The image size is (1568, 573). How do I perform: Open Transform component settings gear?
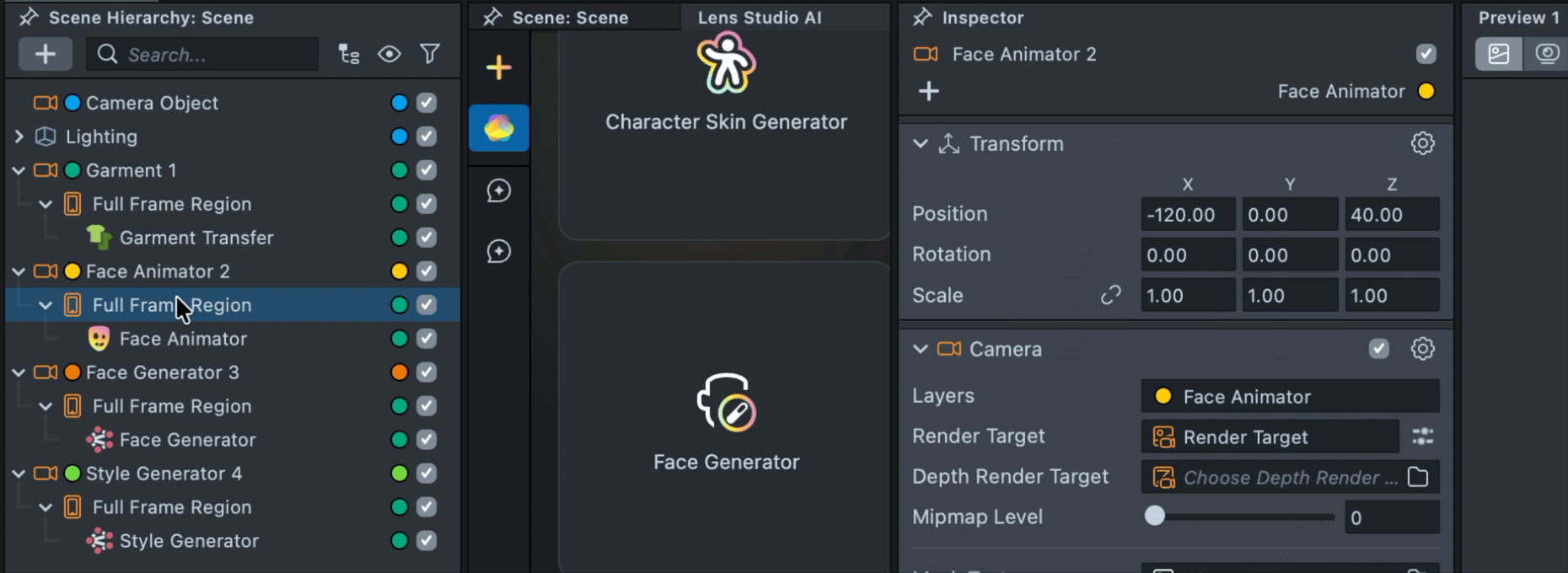(x=1422, y=143)
